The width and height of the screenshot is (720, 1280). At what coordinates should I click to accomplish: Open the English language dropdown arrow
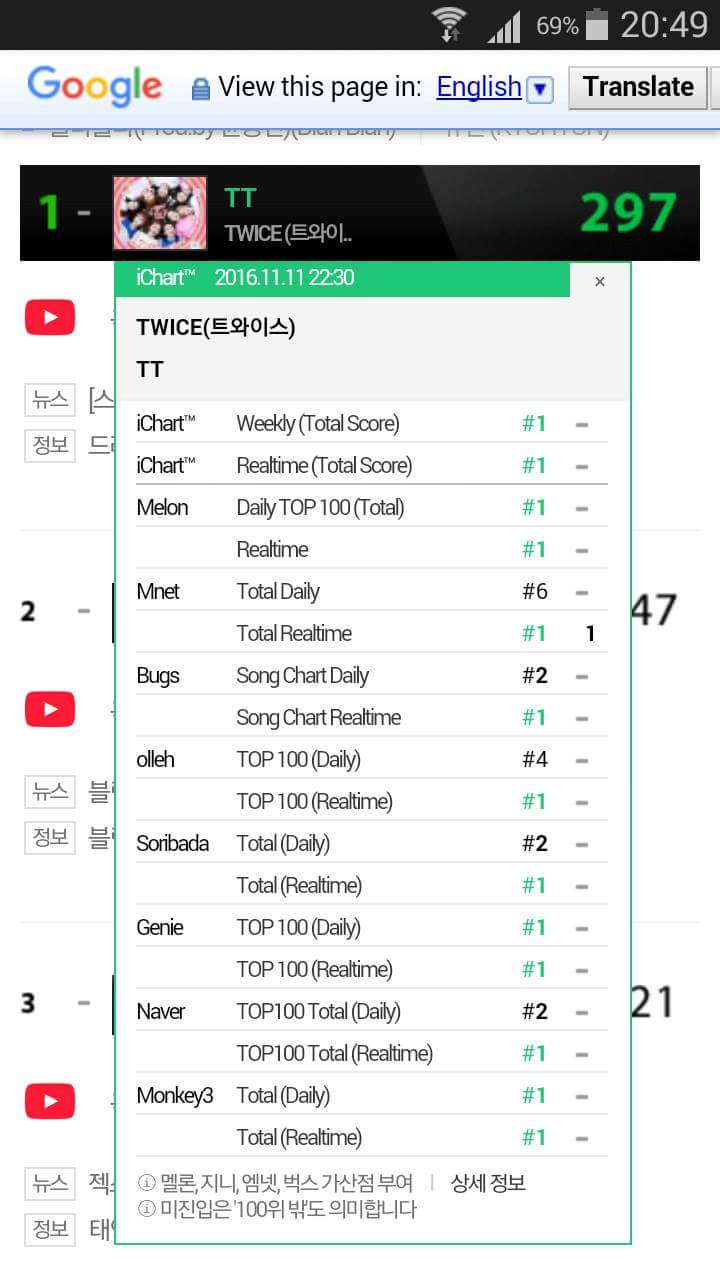pos(540,89)
